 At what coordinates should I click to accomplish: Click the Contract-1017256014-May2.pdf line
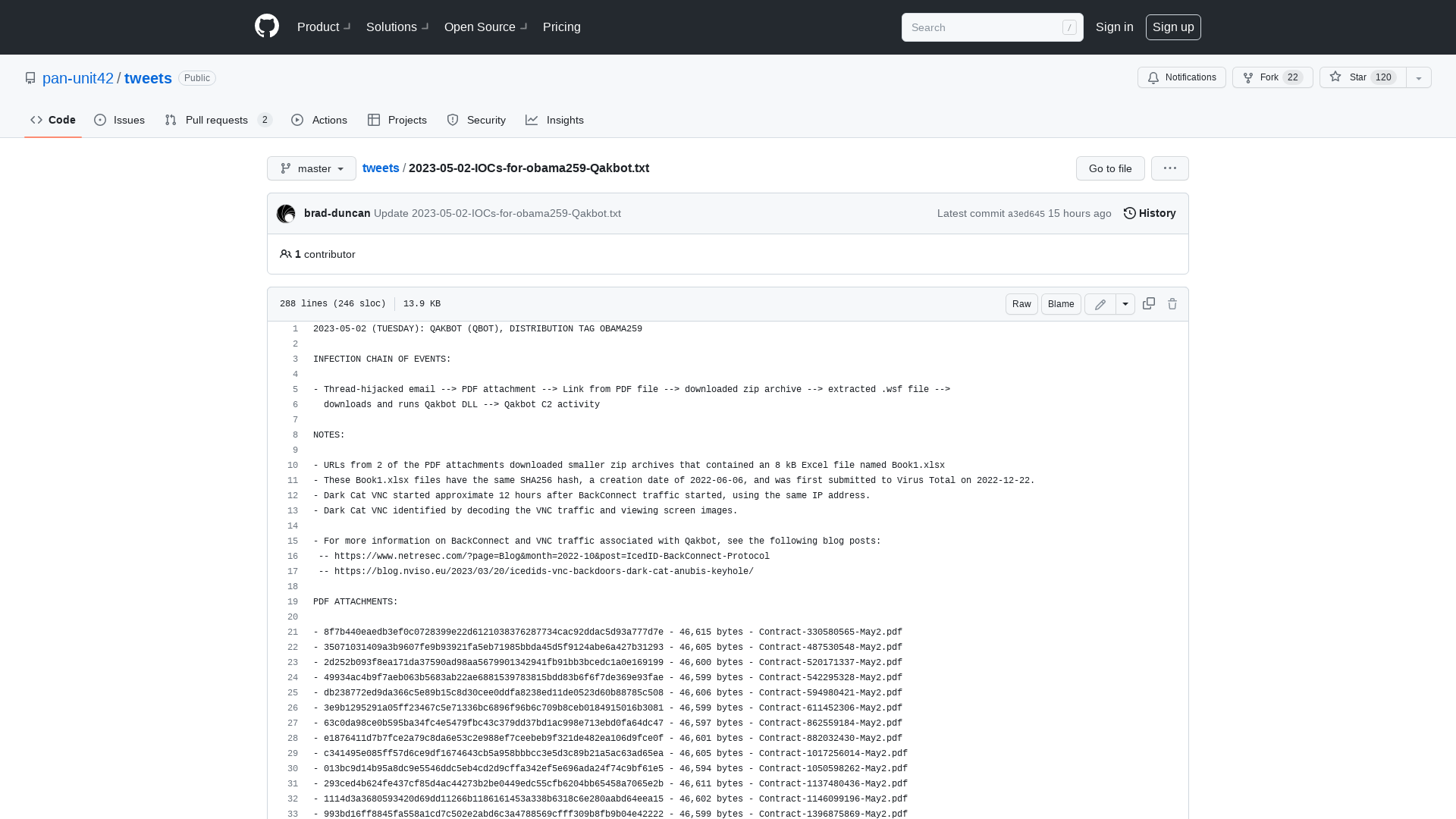click(x=610, y=754)
